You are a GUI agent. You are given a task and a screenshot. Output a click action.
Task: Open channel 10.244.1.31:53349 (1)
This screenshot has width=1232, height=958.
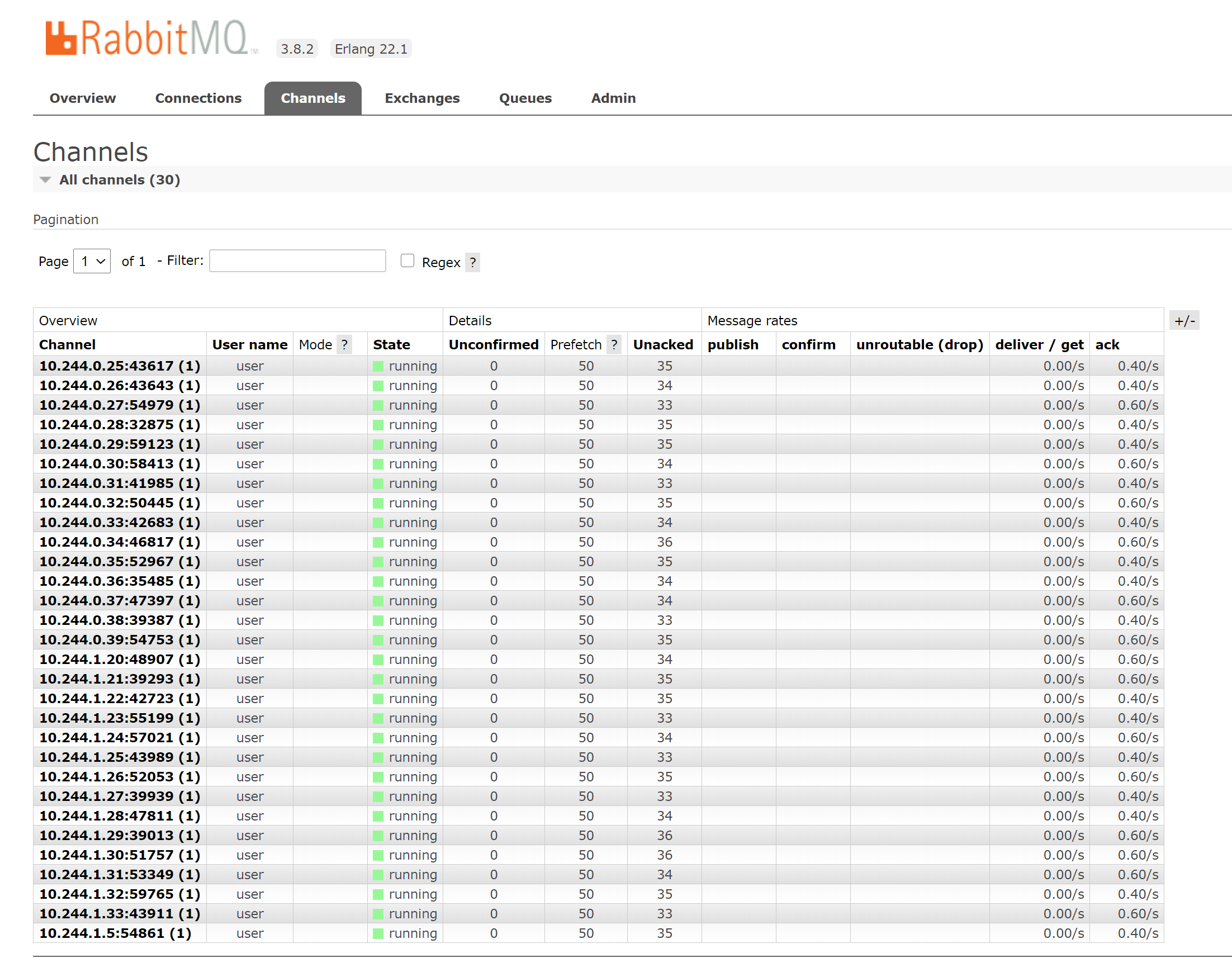[120, 875]
